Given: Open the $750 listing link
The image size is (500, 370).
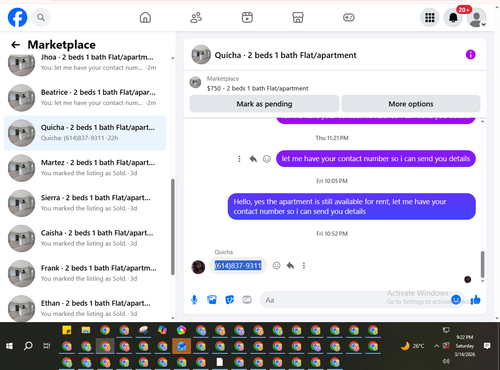Looking at the screenshot, I should point(257,88).
